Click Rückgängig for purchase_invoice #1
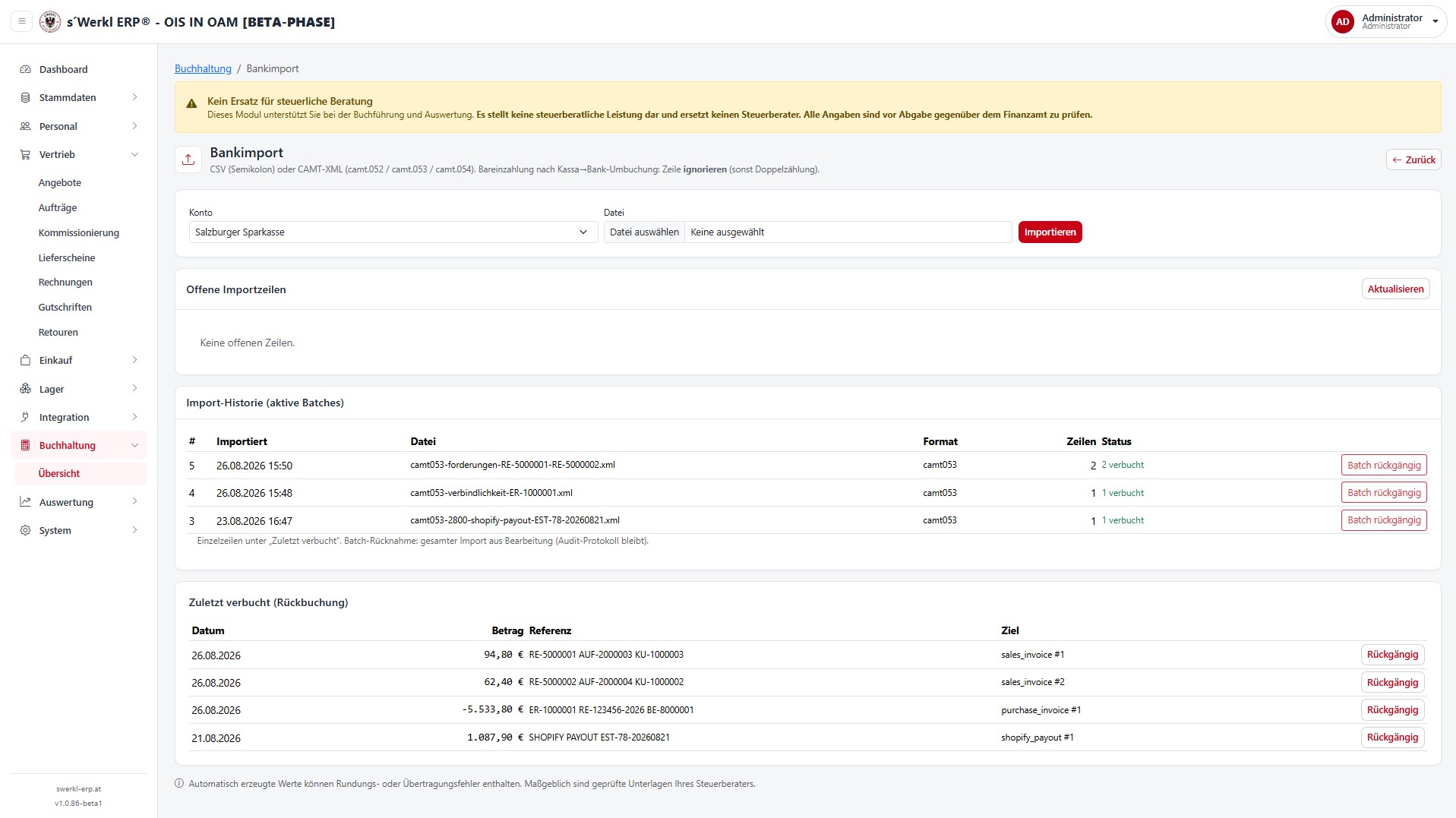This screenshot has height=818, width=1456. (1392, 710)
